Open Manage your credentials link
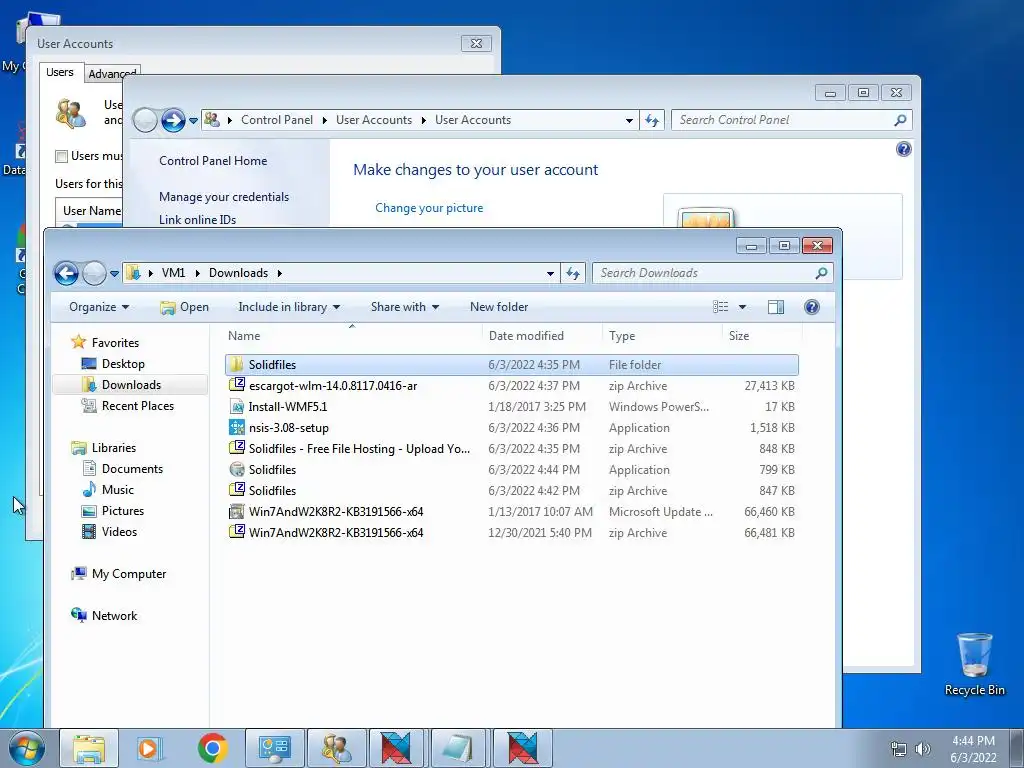This screenshot has height=768, width=1024. (x=224, y=197)
